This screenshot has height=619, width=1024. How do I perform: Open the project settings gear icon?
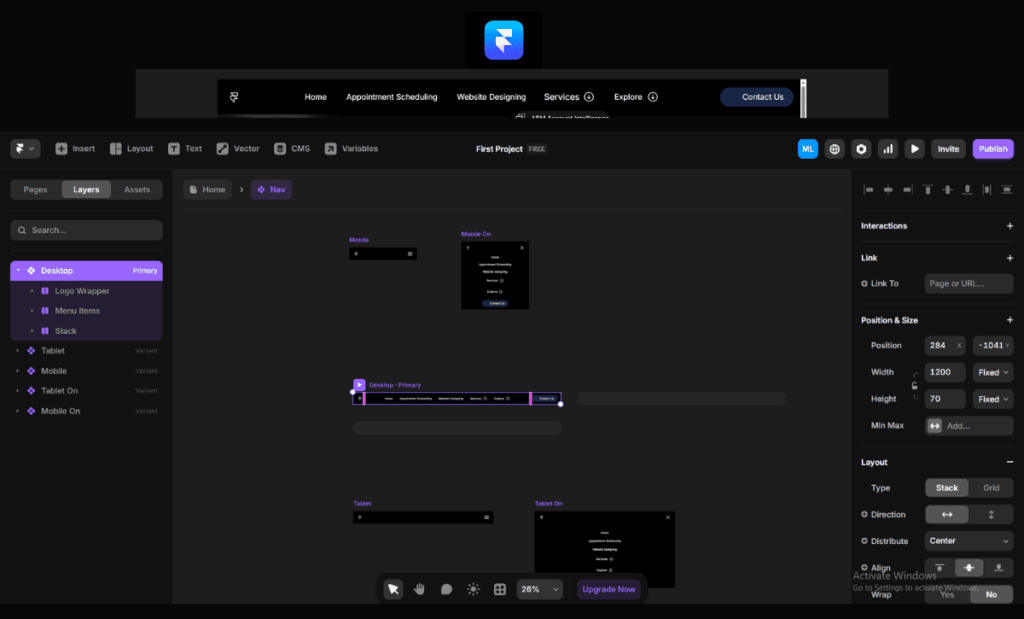[861, 148]
